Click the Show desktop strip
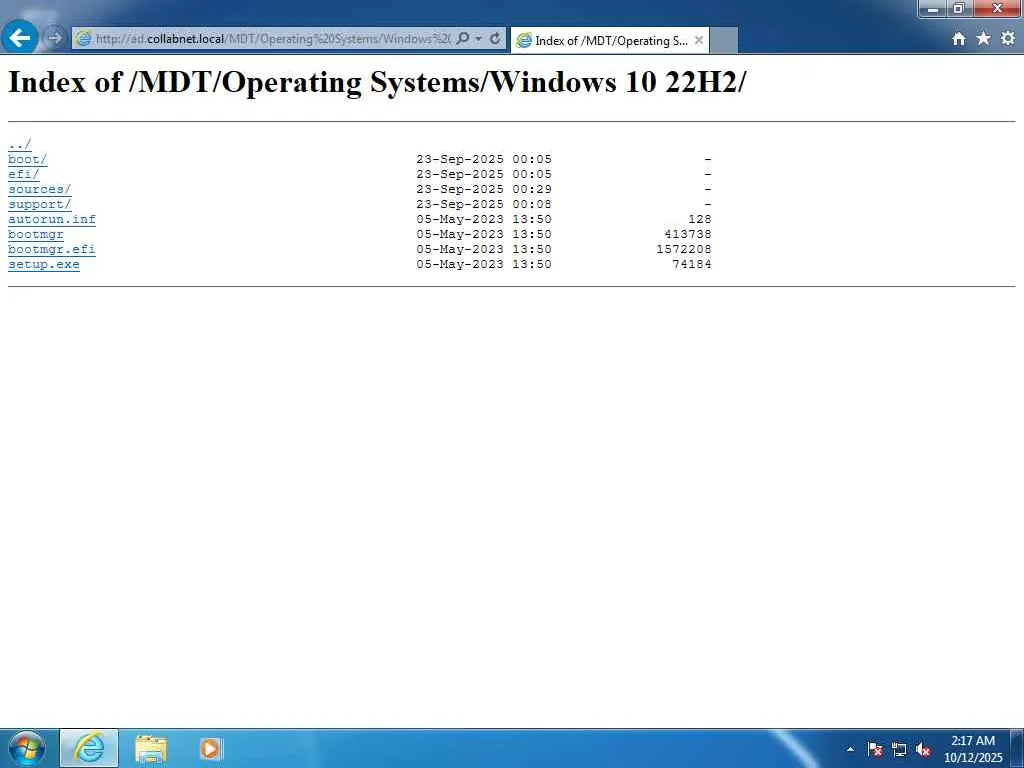Viewport: 1024px width, 768px height. (x=1017, y=748)
